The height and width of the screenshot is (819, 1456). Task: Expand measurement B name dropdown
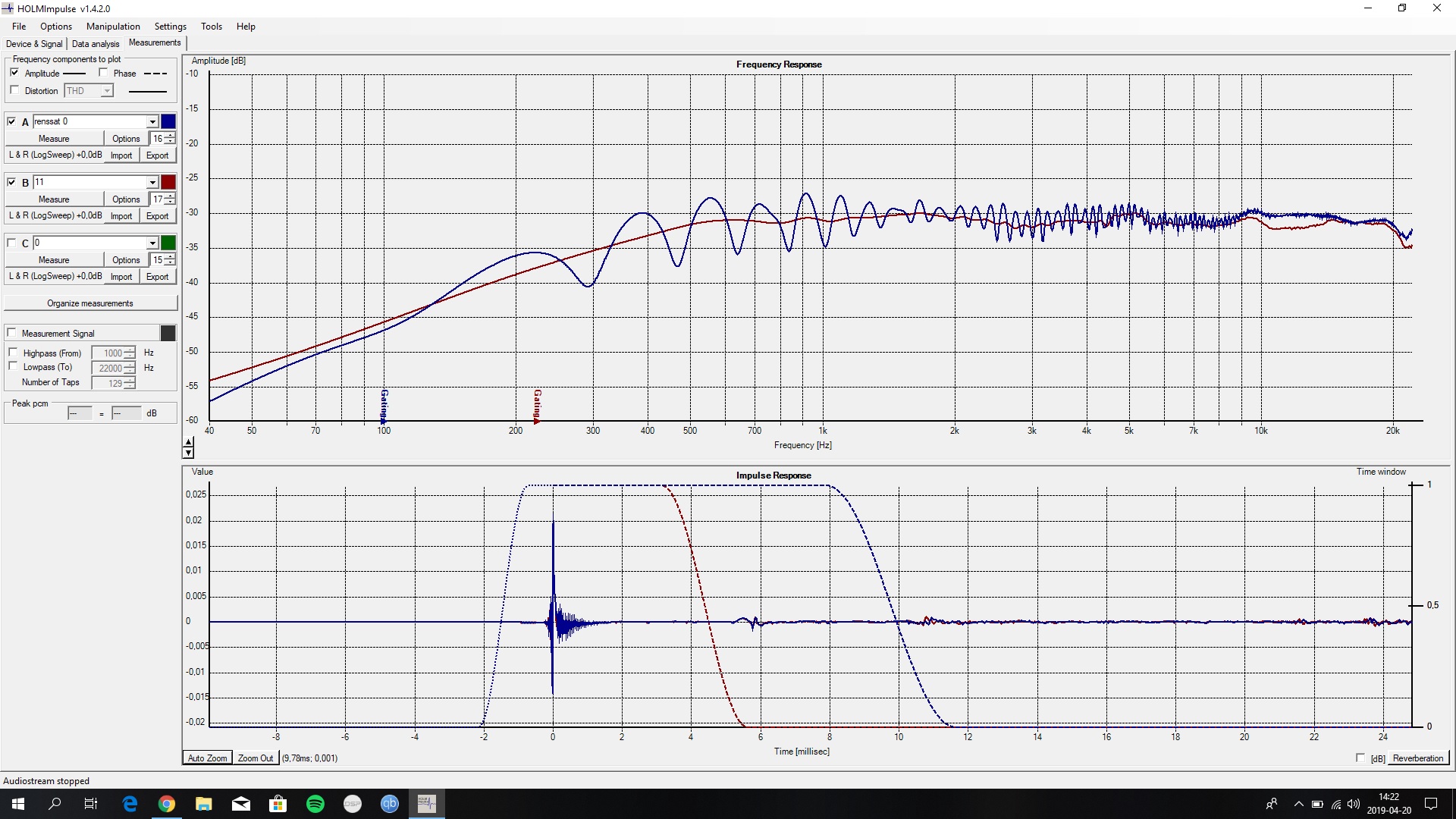point(152,182)
